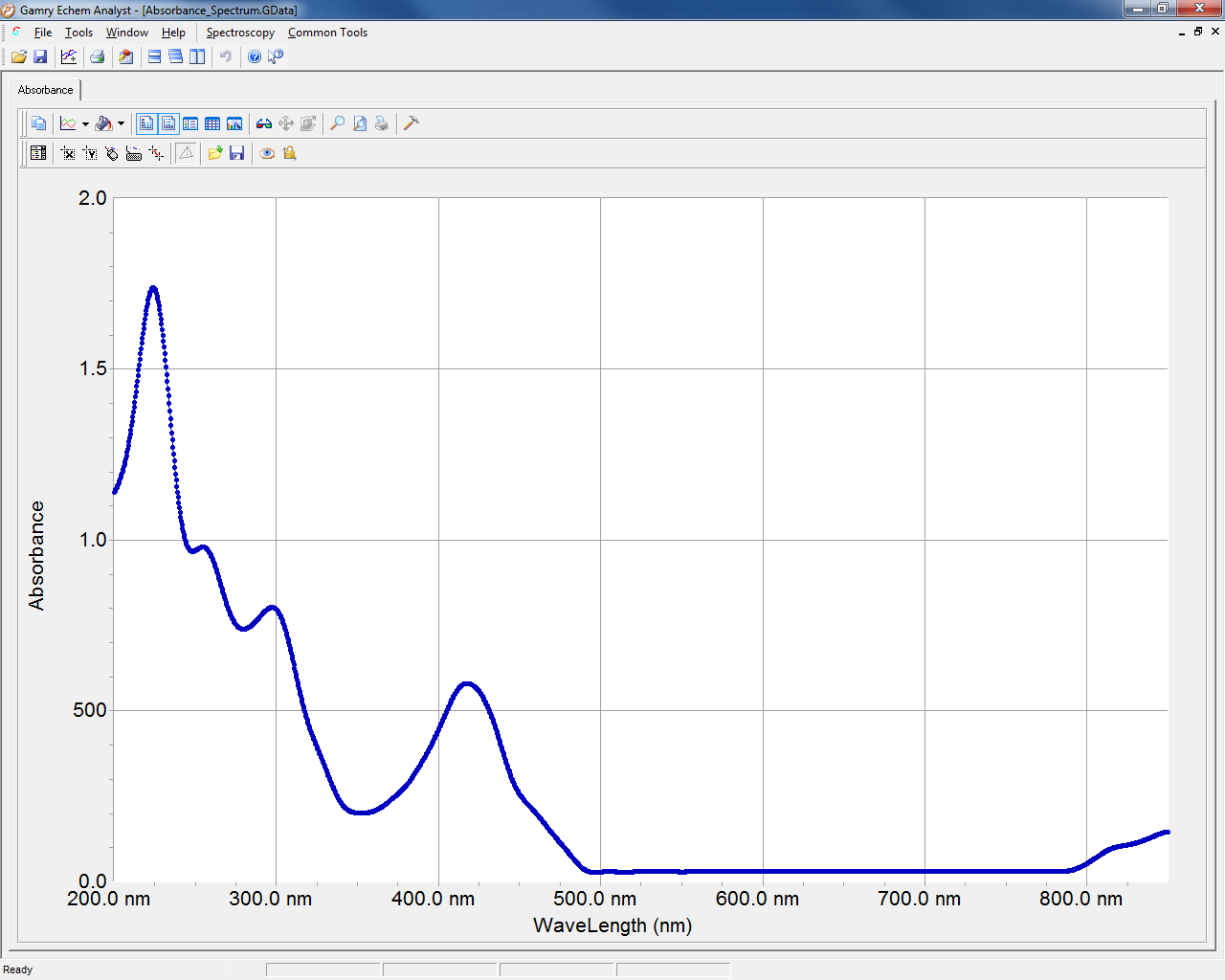Click the padlock icon
Viewport: 1225px width, 980px height.
tap(289, 153)
